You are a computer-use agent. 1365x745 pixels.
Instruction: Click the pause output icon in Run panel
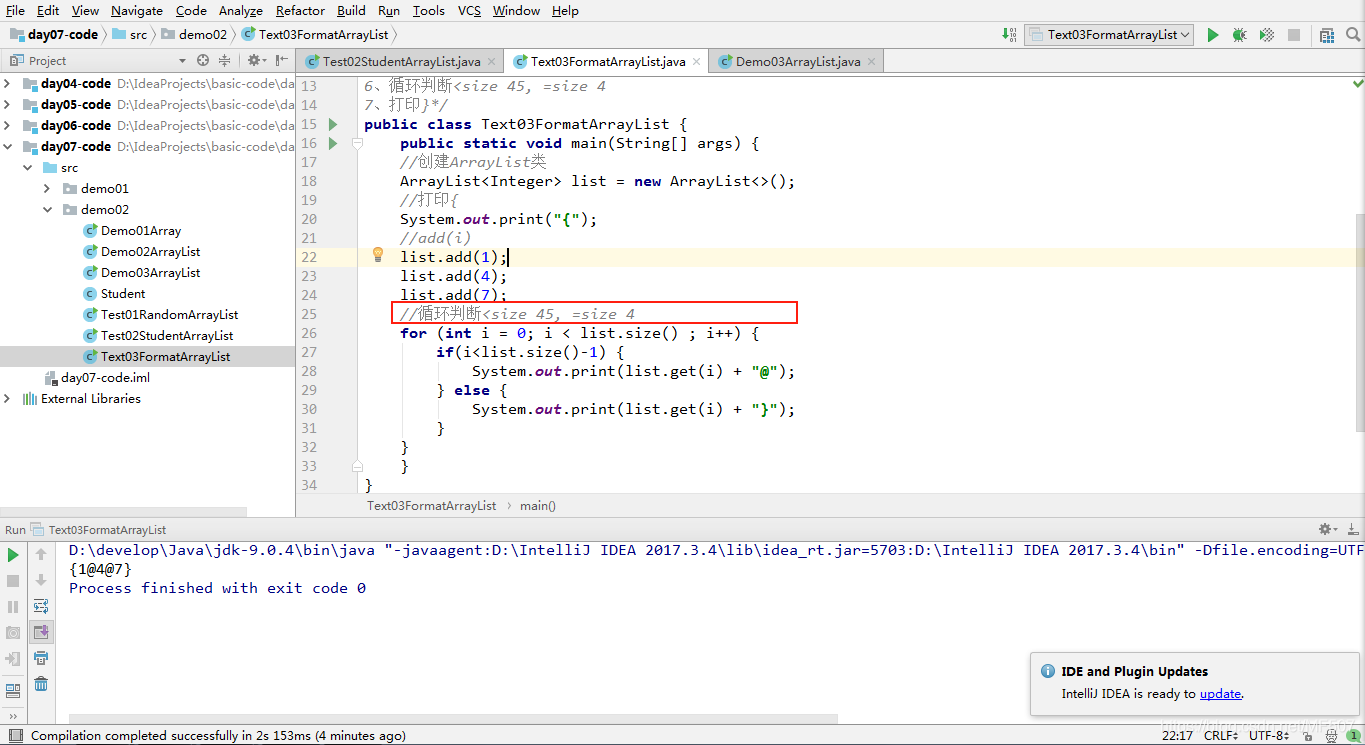tap(13, 606)
